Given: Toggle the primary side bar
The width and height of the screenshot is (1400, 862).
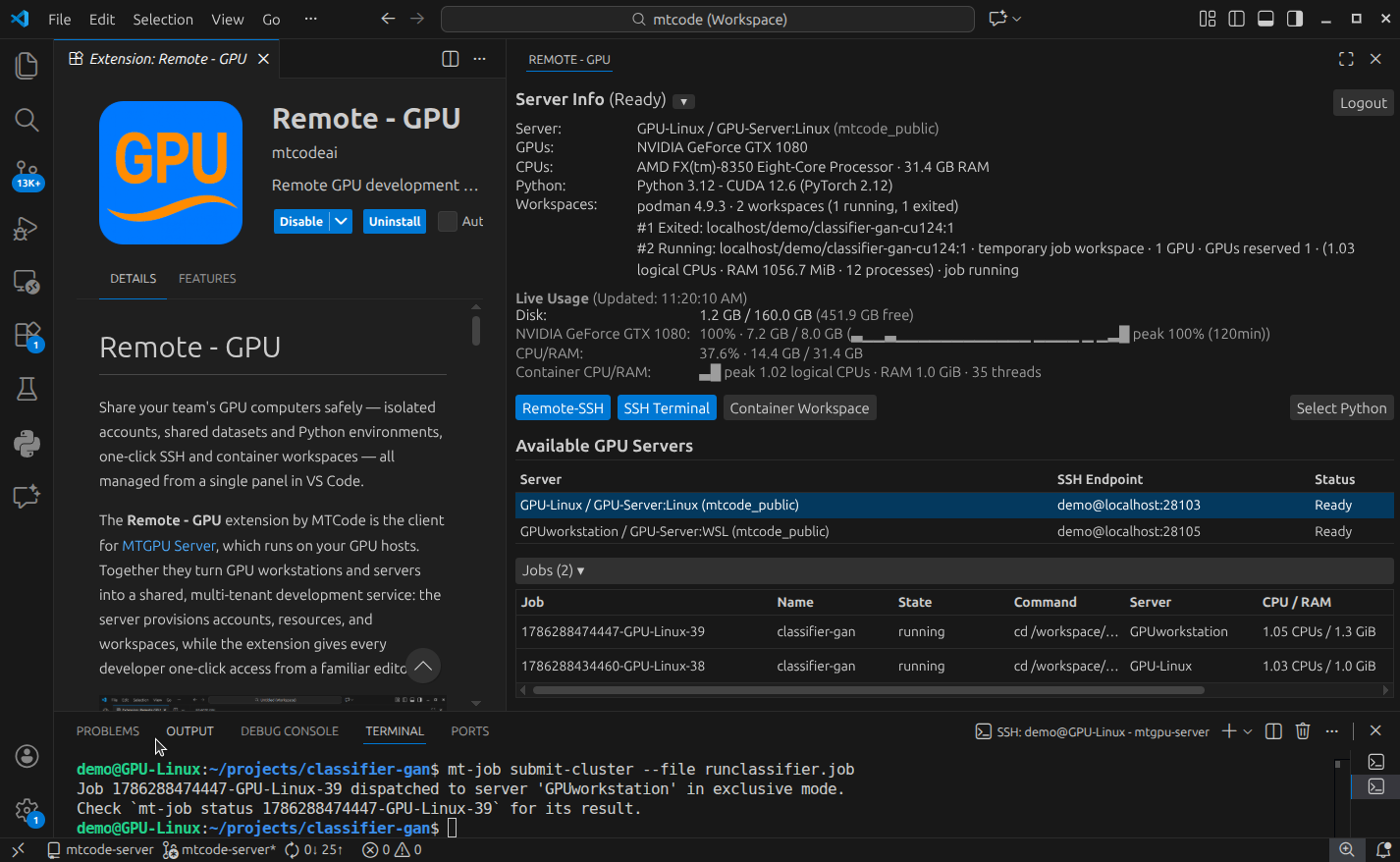Looking at the screenshot, I should (x=1237, y=19).
